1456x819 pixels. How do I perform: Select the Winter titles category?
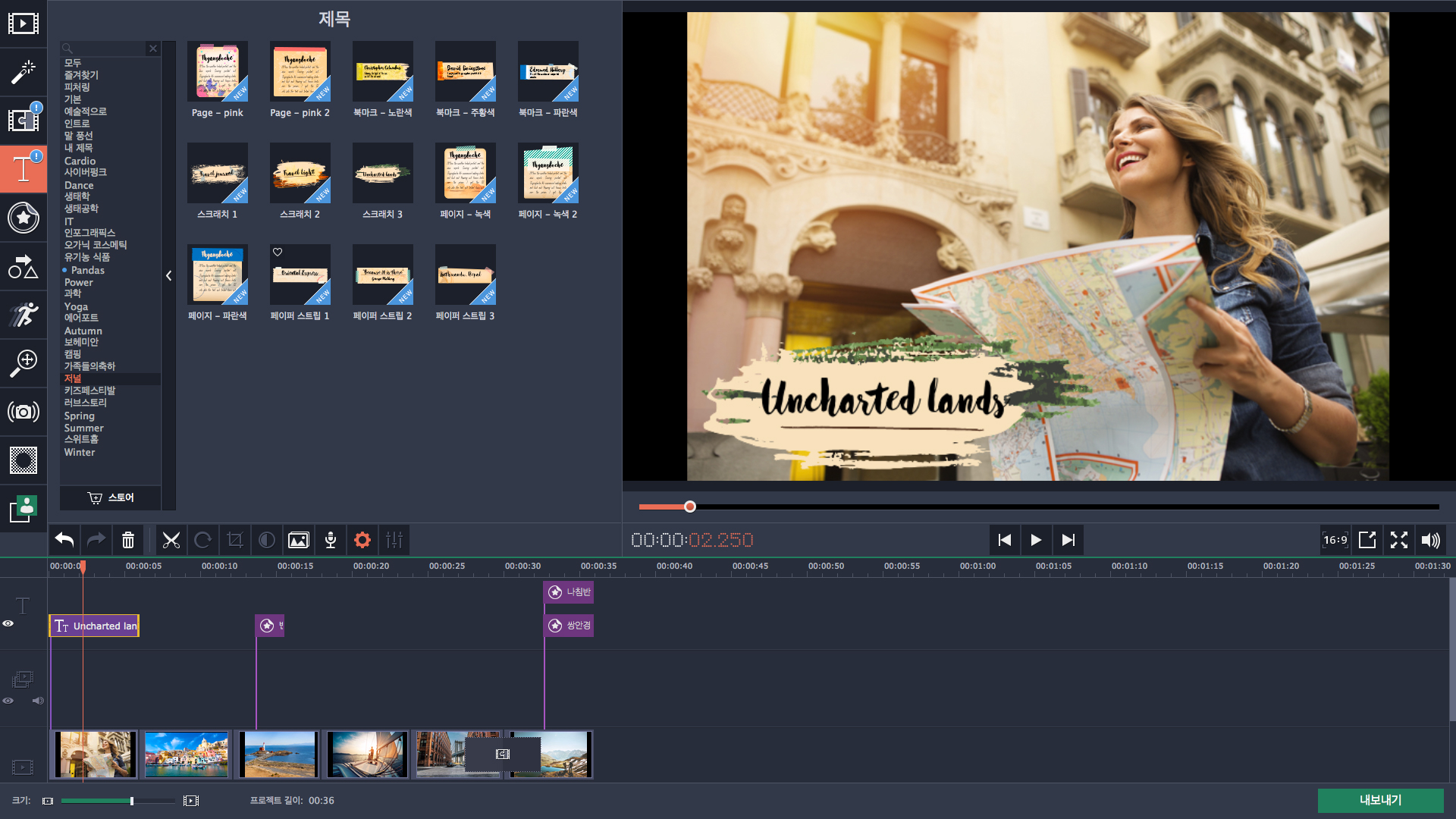[80, 453]
